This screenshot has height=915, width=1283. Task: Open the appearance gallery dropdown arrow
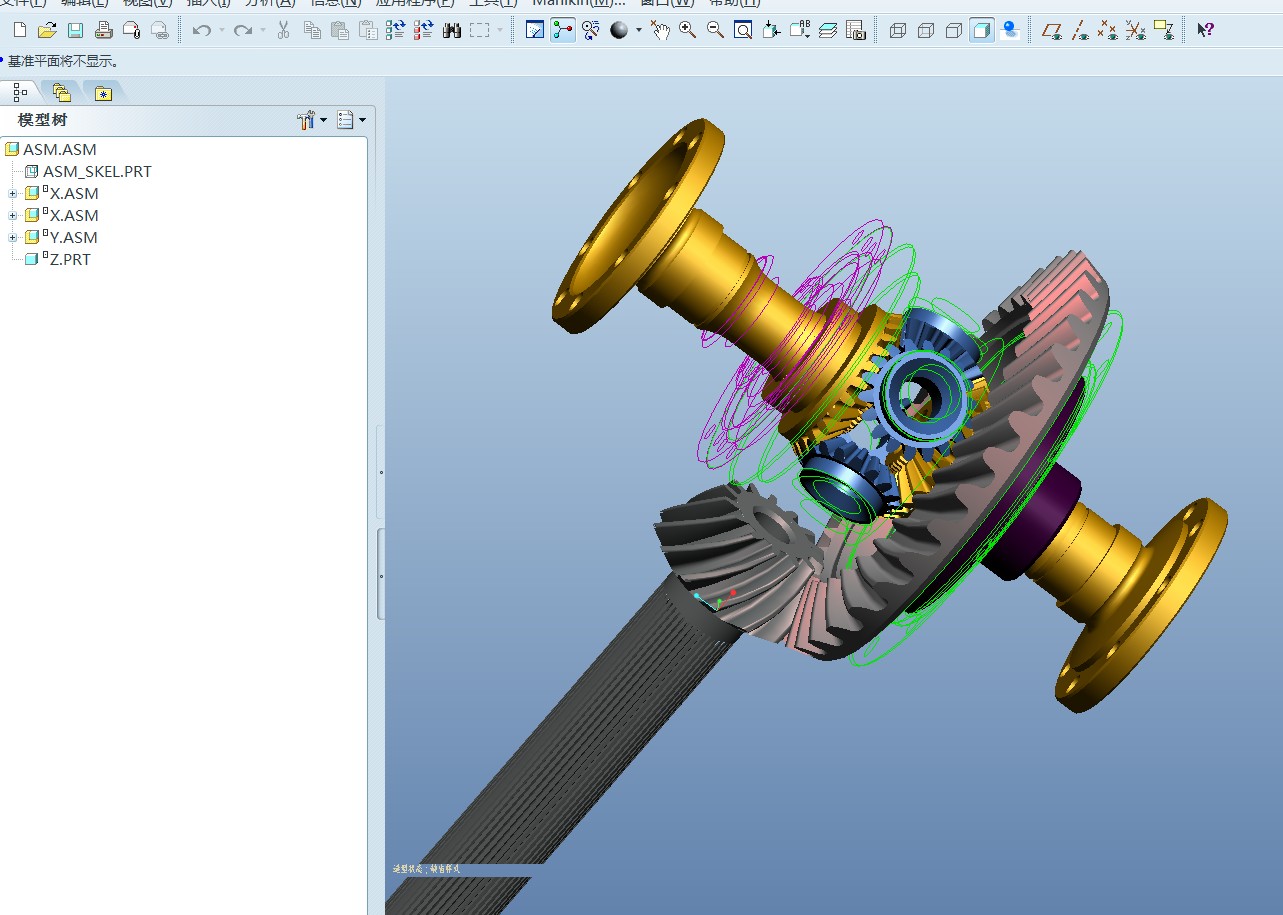coord(638,30)
